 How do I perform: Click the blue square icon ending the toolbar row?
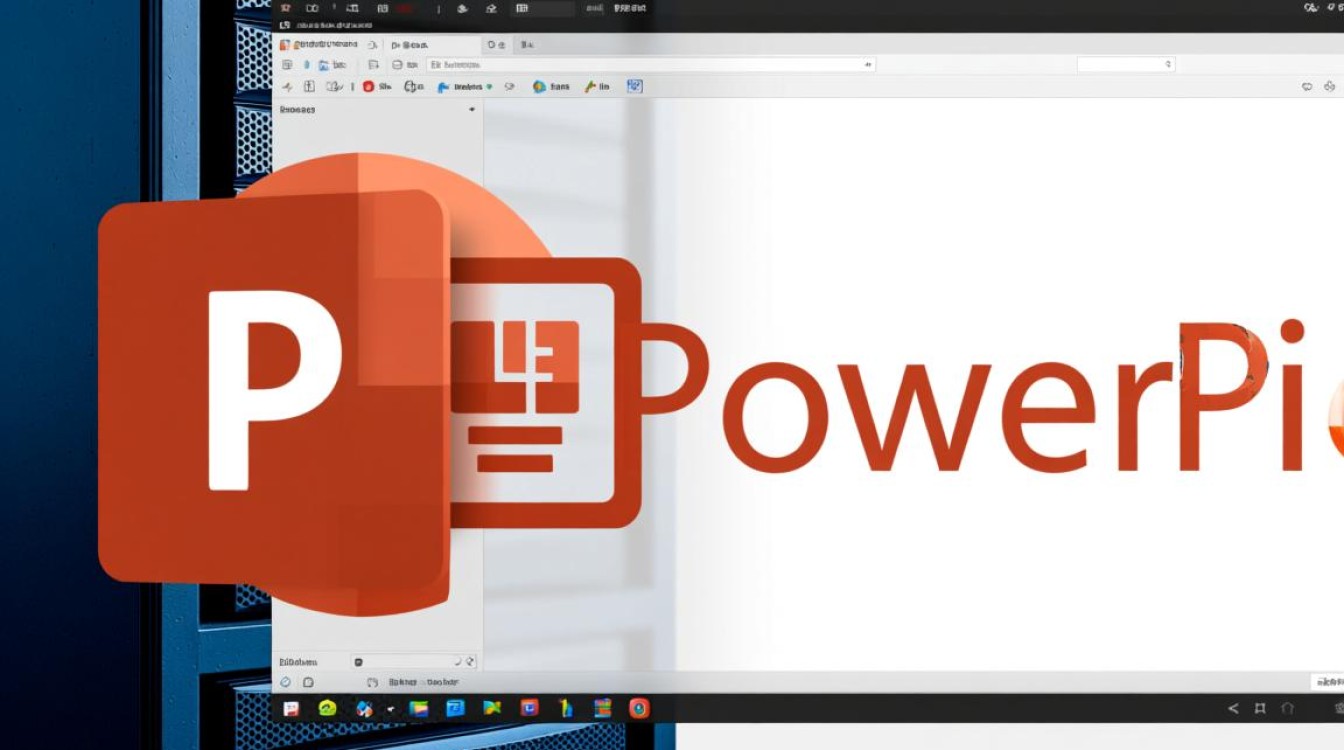click(634, 87)
